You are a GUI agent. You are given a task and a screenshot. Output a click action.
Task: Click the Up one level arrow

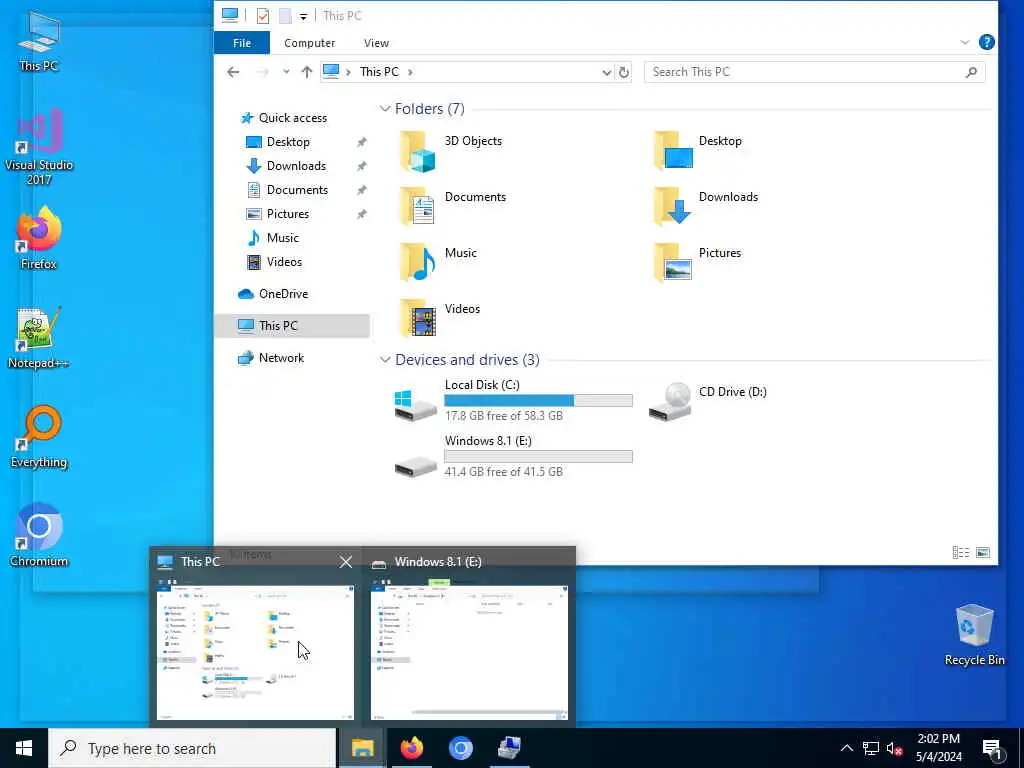tap(306, 72)
